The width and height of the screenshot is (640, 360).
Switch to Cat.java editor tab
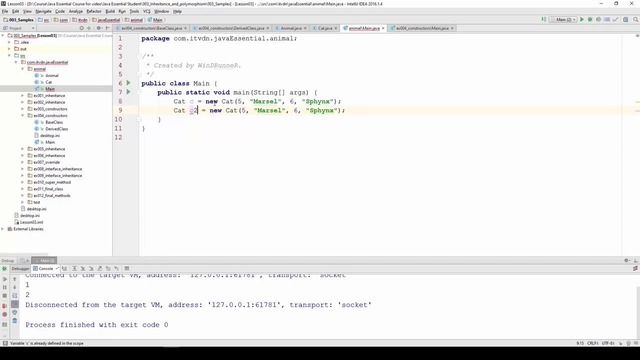coord(325,28)
